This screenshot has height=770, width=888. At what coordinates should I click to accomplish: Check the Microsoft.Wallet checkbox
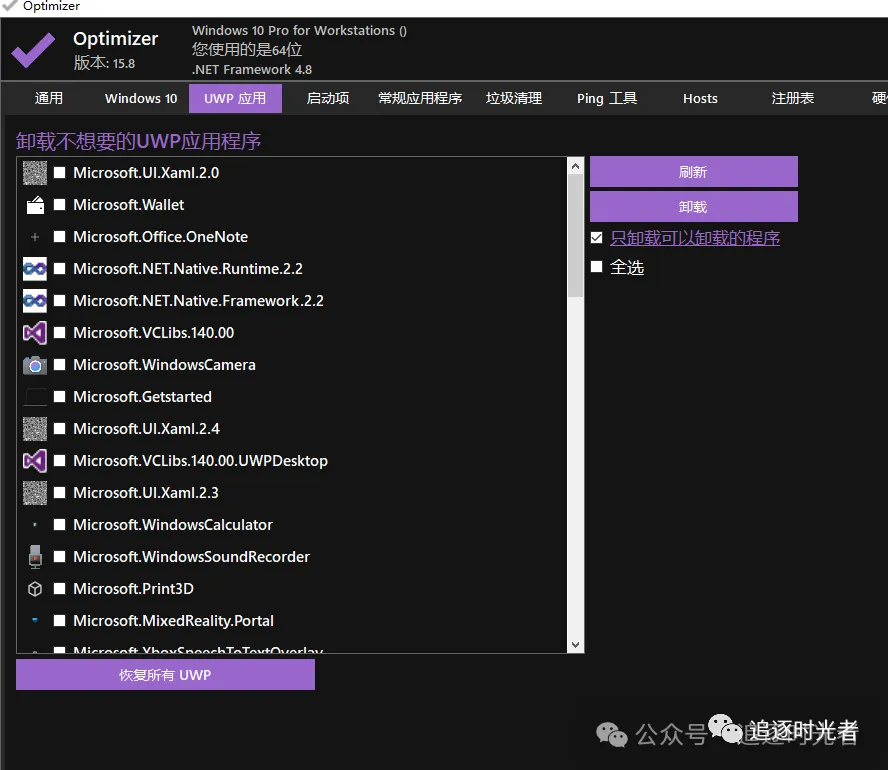point(59,204)
